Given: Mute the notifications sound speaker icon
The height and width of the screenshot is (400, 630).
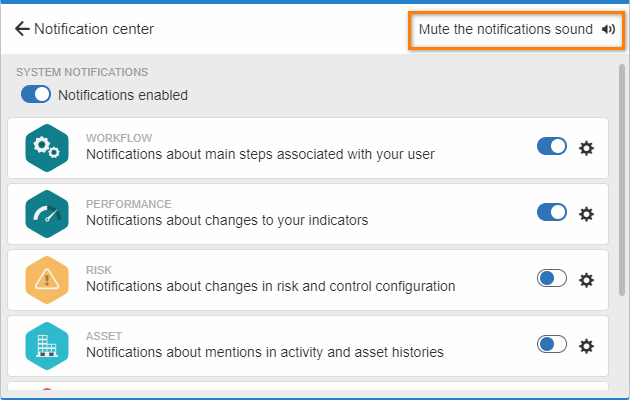Looking at the screenshot, I should coord(608,29).
